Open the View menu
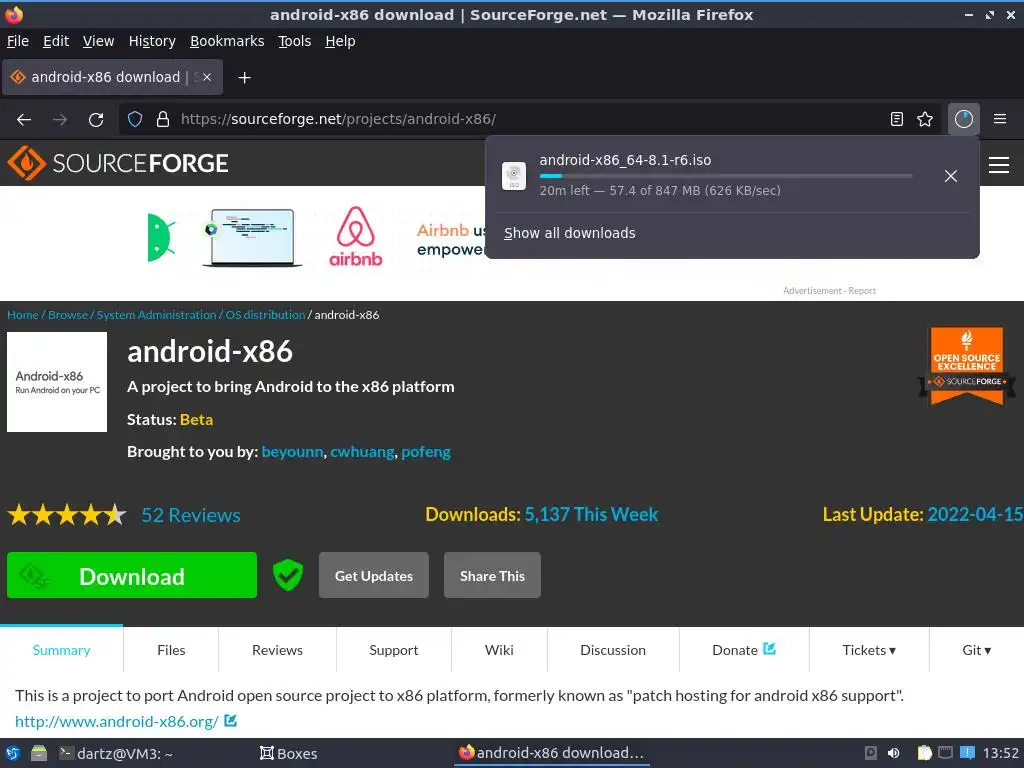1024x768 pixels. 98,41
